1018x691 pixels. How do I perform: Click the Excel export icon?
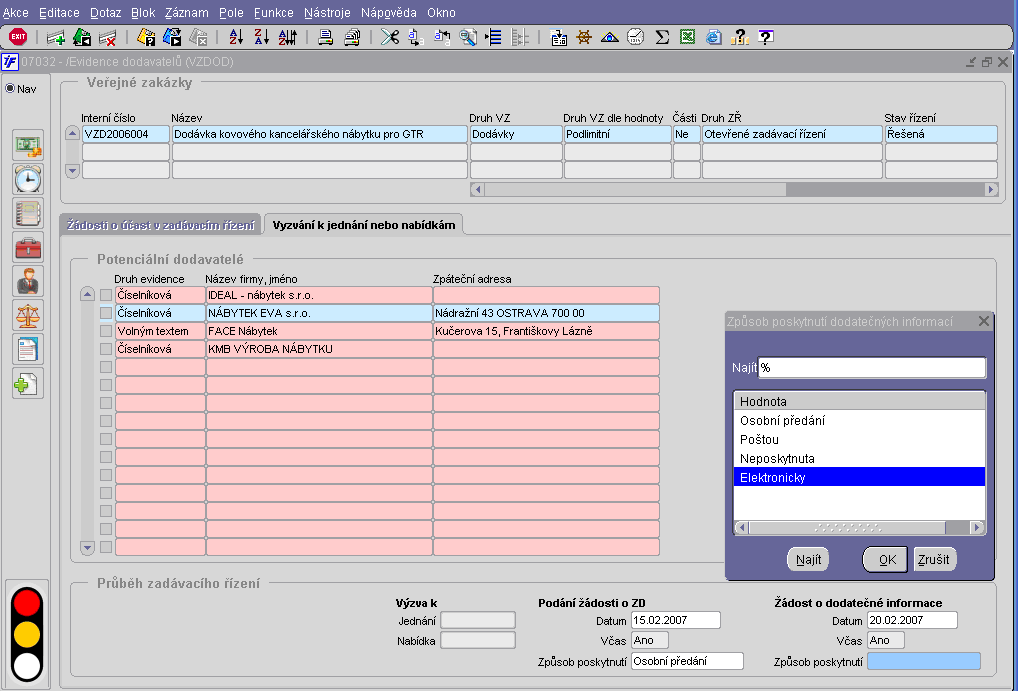(x=688, y=38)
